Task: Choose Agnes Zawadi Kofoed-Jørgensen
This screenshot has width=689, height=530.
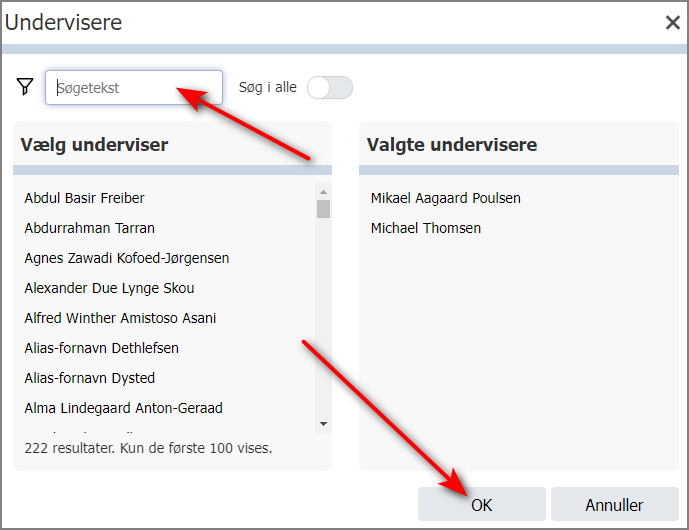Action: [127, 258]
